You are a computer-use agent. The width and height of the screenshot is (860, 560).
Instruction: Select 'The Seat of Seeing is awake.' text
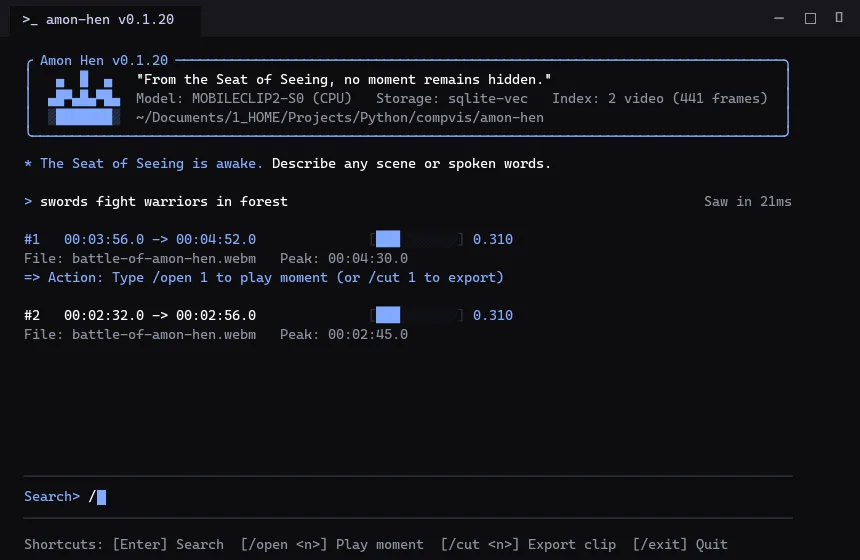click(x=151, y=163)
